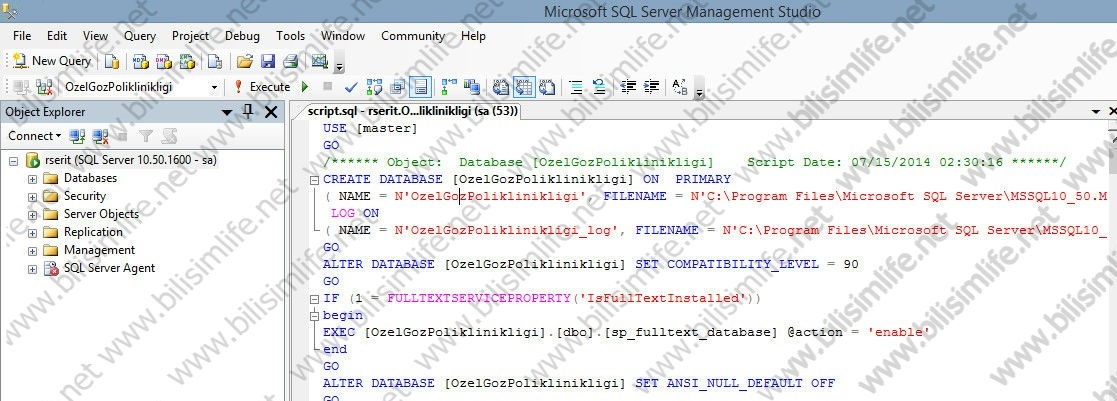The image size is (1117, 401).
Task: Expand the Server Objects folder
Action: 32,214
